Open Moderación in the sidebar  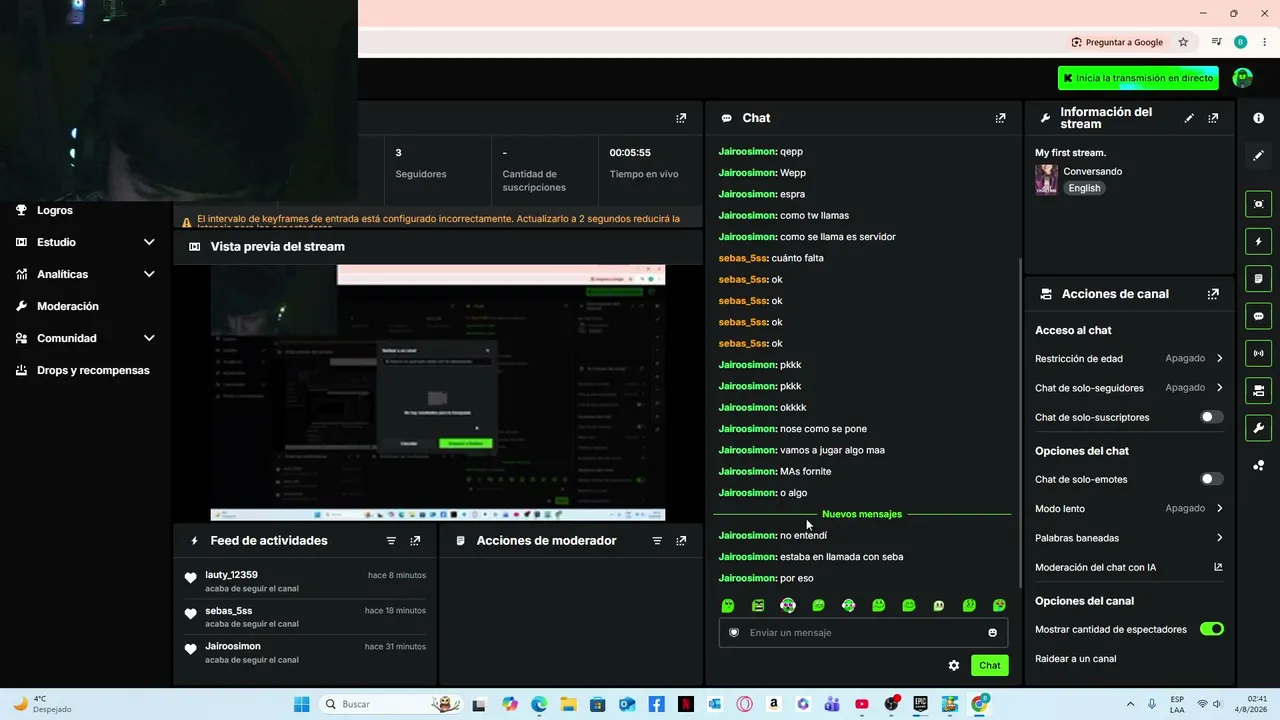click(68, 306)
